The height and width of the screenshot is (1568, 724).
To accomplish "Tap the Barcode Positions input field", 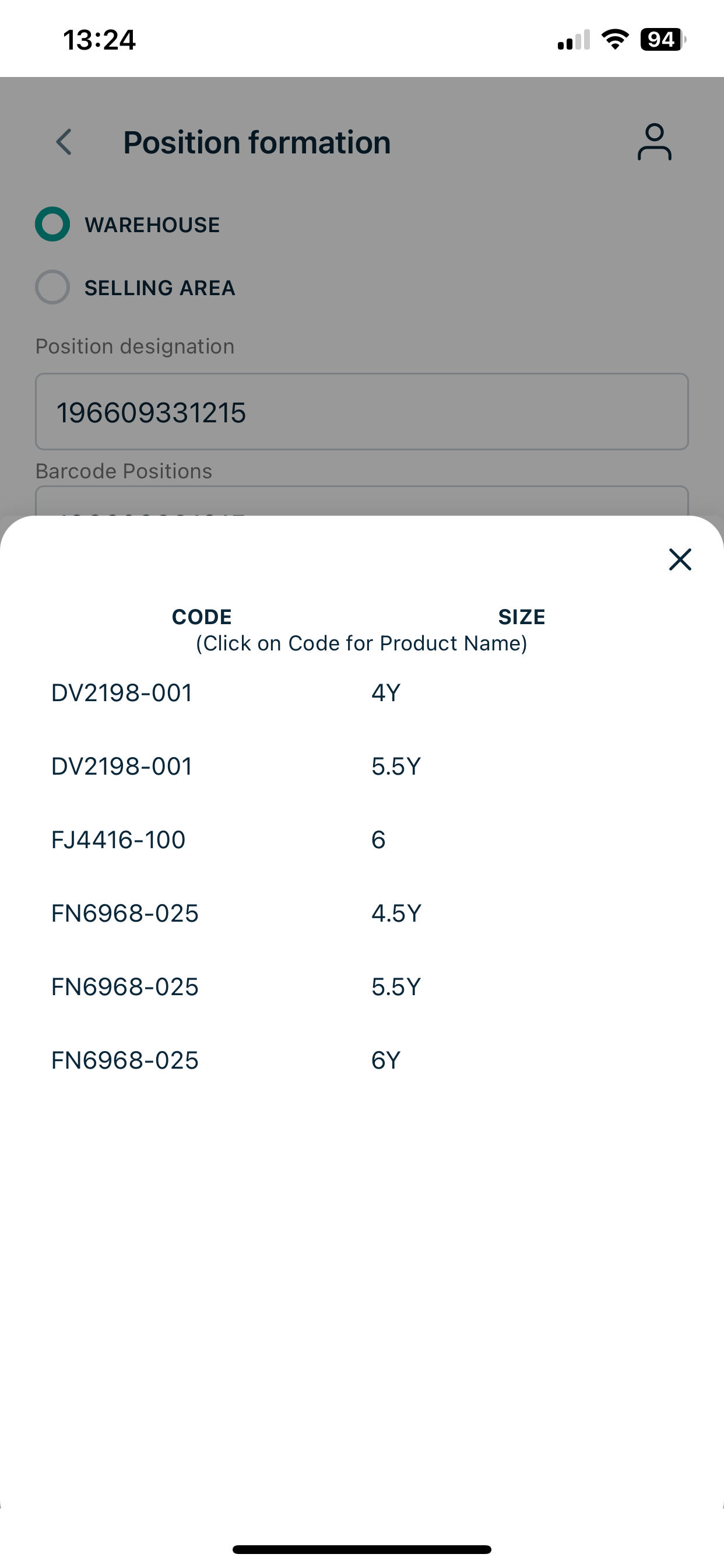I will [362, 501].
